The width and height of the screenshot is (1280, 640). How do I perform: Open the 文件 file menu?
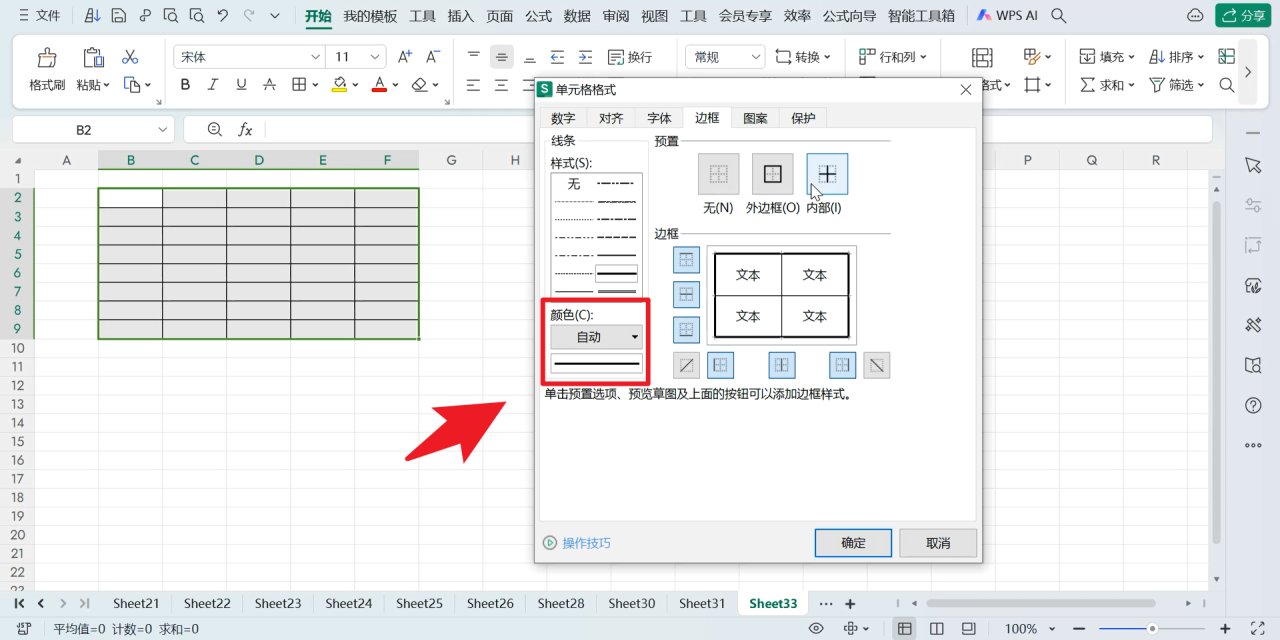click(39, 16)
